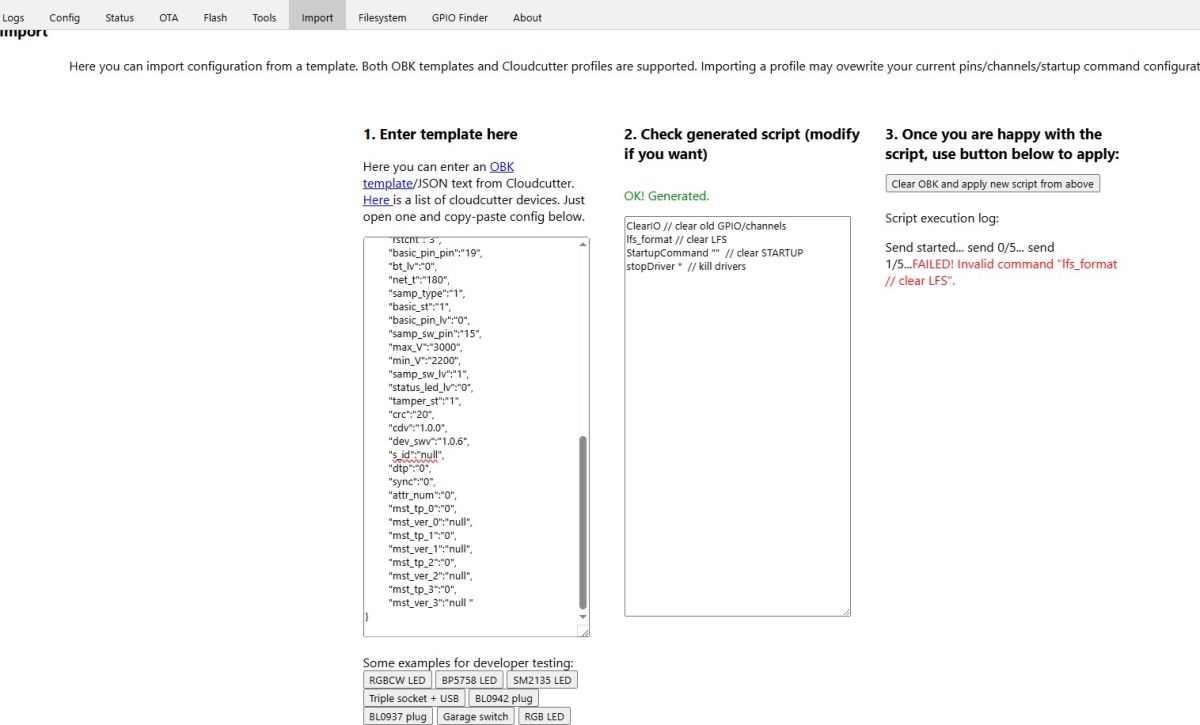Open the GPIO Finder tab

point(460,17)
